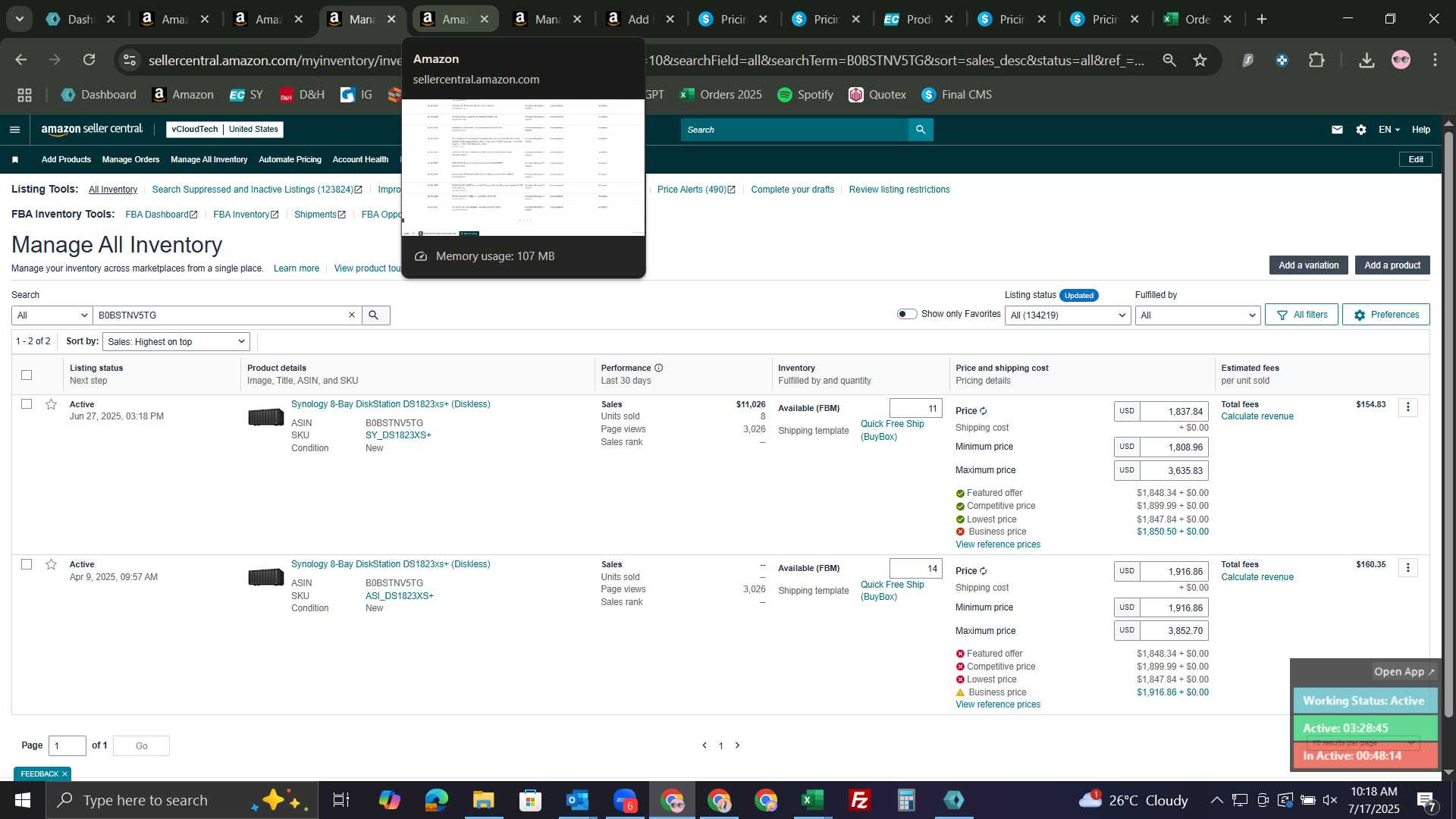Open the Manage Orders menu
Image resolution: width=1456 pixels, height=819 pixels.
click(130, 159)
